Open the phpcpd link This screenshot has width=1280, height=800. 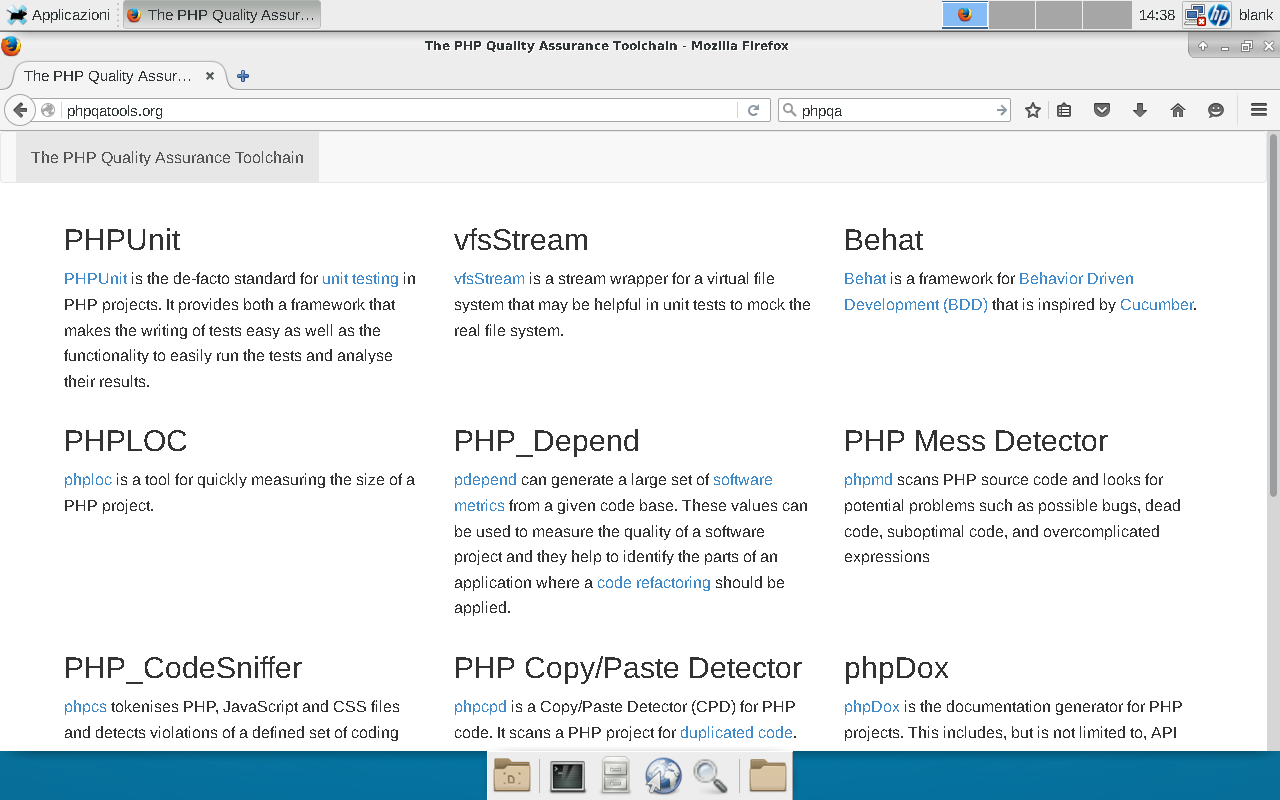click(x=480, y=706)
